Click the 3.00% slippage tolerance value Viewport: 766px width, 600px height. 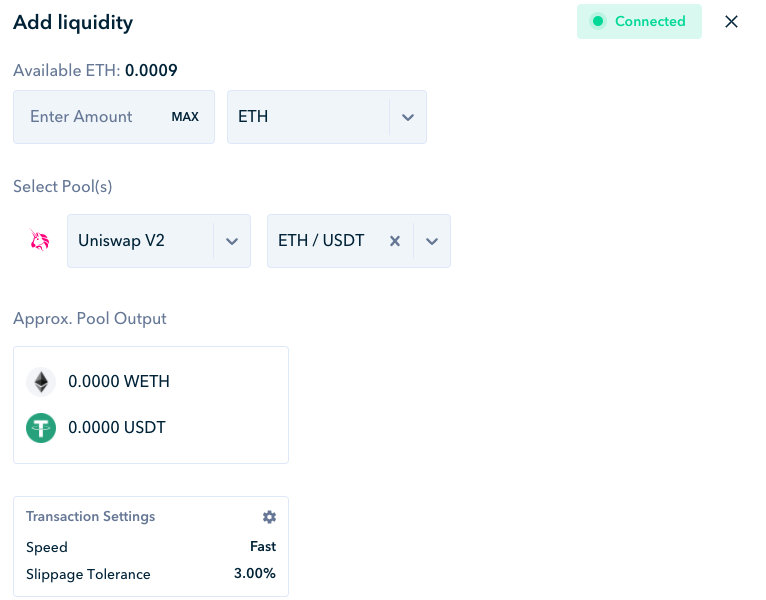coord(255,574)
